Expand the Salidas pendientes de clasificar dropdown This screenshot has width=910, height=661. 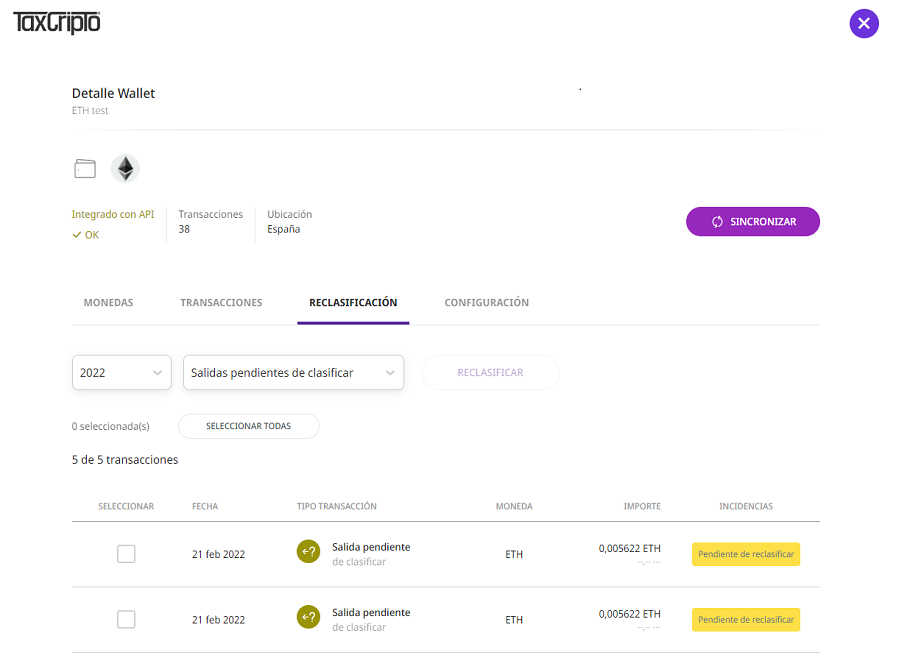point(294,373)
